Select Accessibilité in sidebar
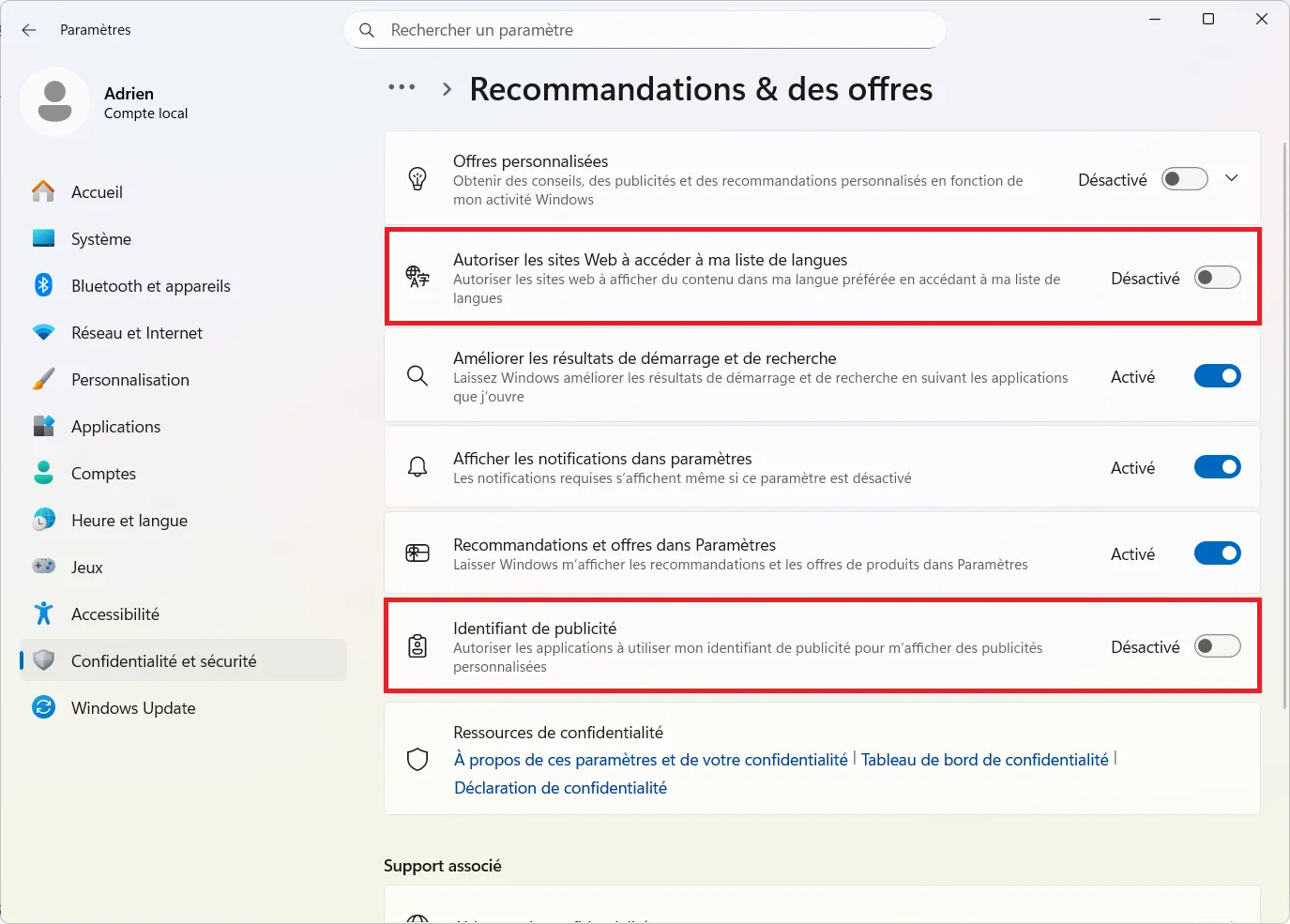 (183, 613)
